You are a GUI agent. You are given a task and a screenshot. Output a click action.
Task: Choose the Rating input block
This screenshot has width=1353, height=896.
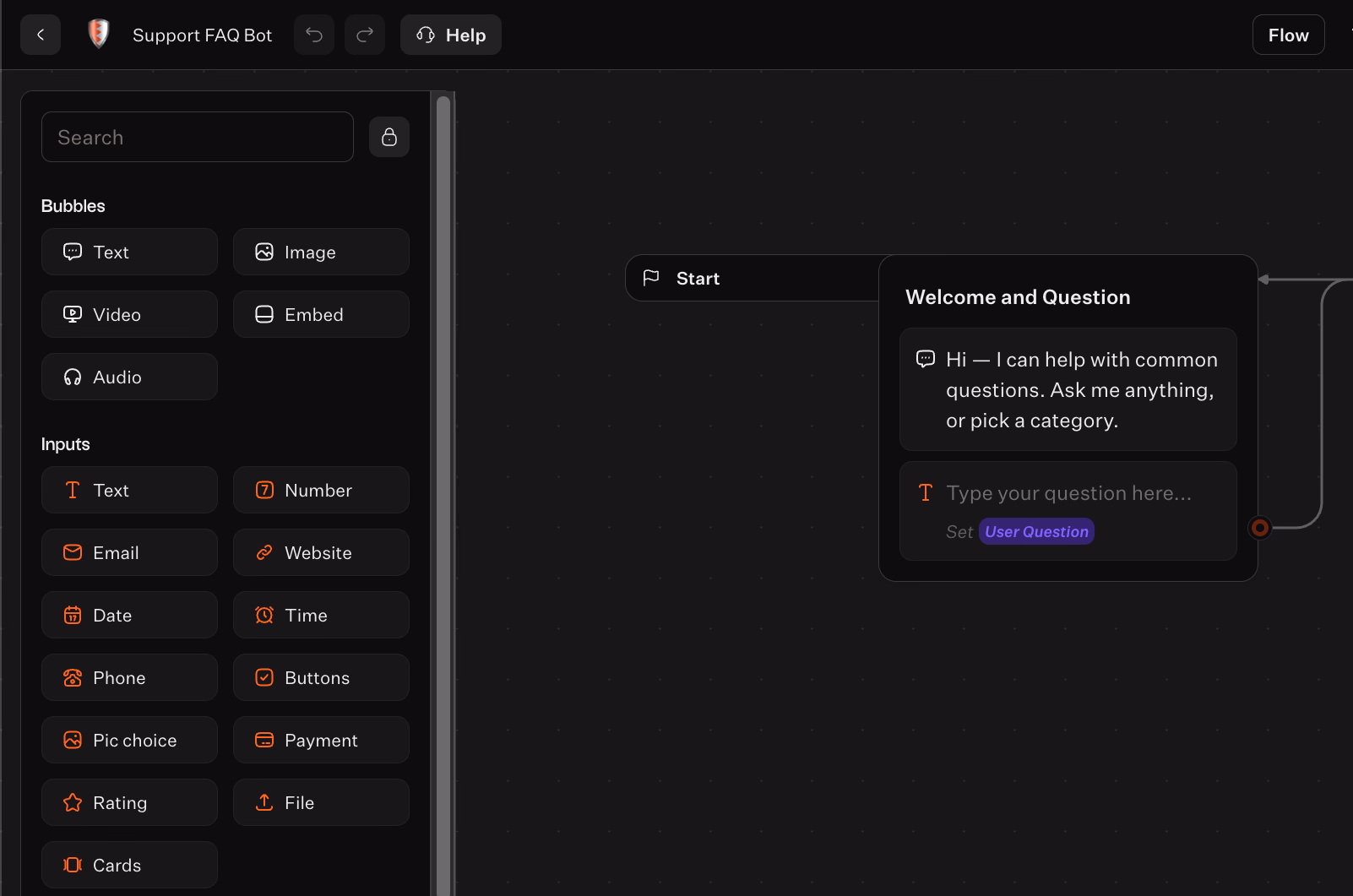(129, 802)
